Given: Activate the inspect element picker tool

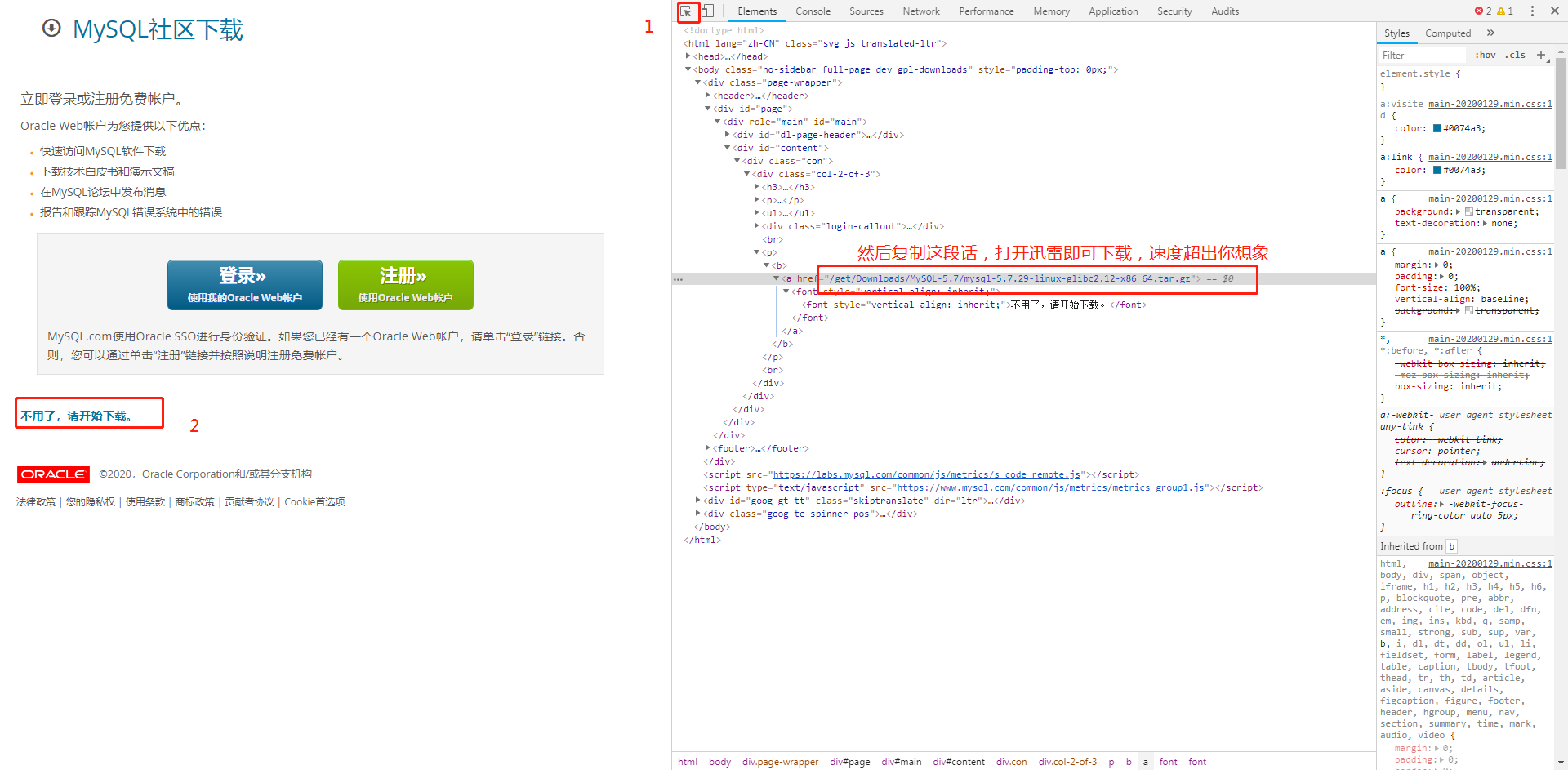Looking at the screenshot, I should click(x=687, y=11).
